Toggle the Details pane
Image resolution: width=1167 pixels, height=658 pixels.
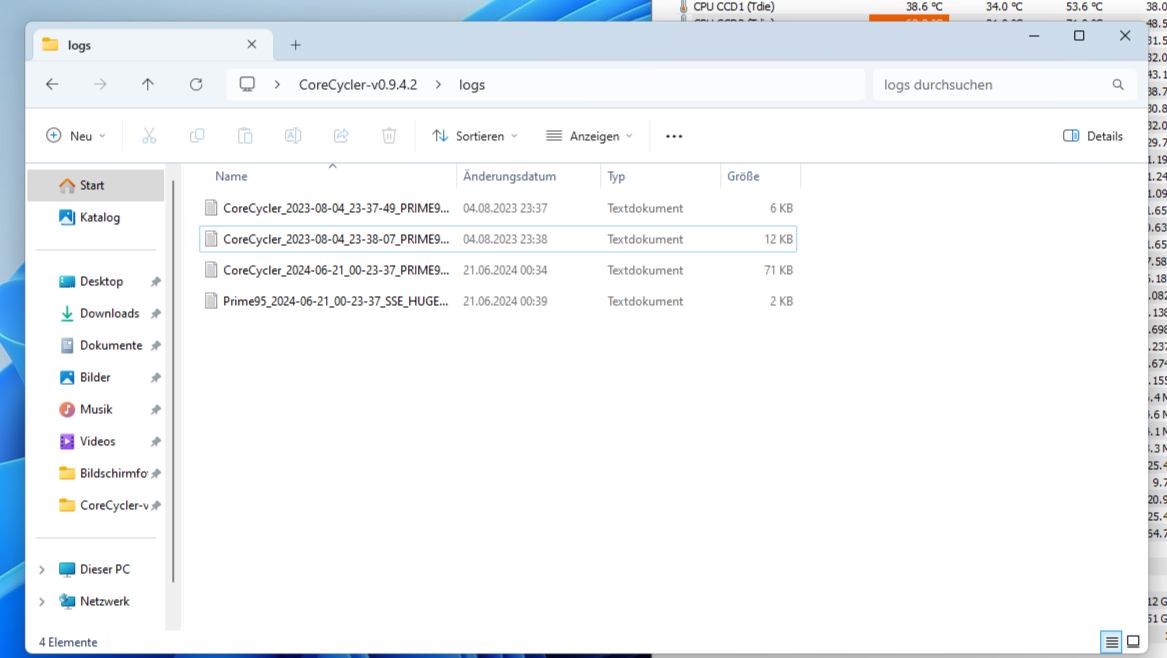[1093, 136]
